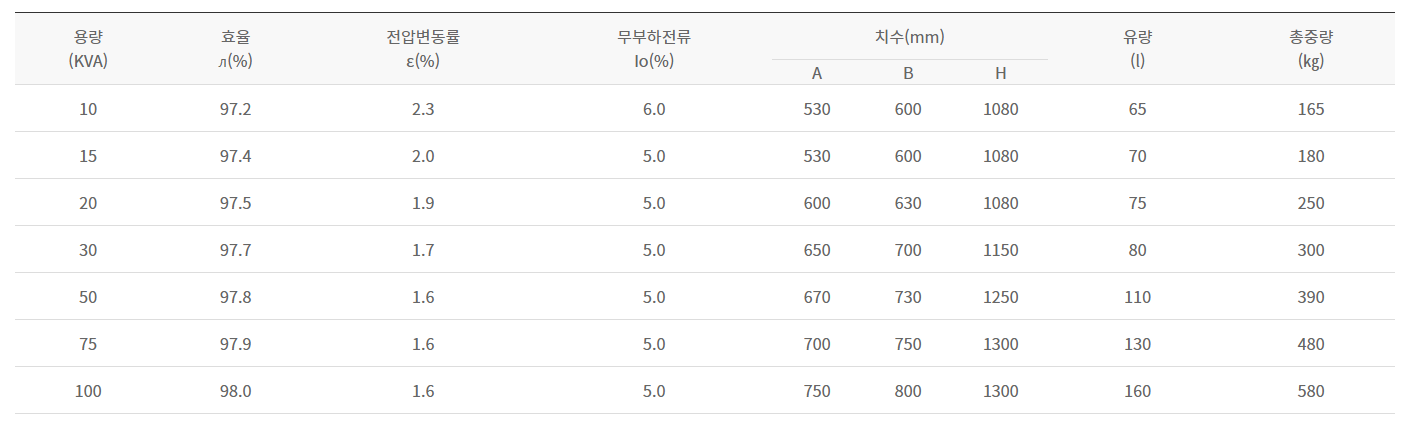
Task: Click the 730 B dimension cell
Action: pyautogui.click(x=908, y=297)
